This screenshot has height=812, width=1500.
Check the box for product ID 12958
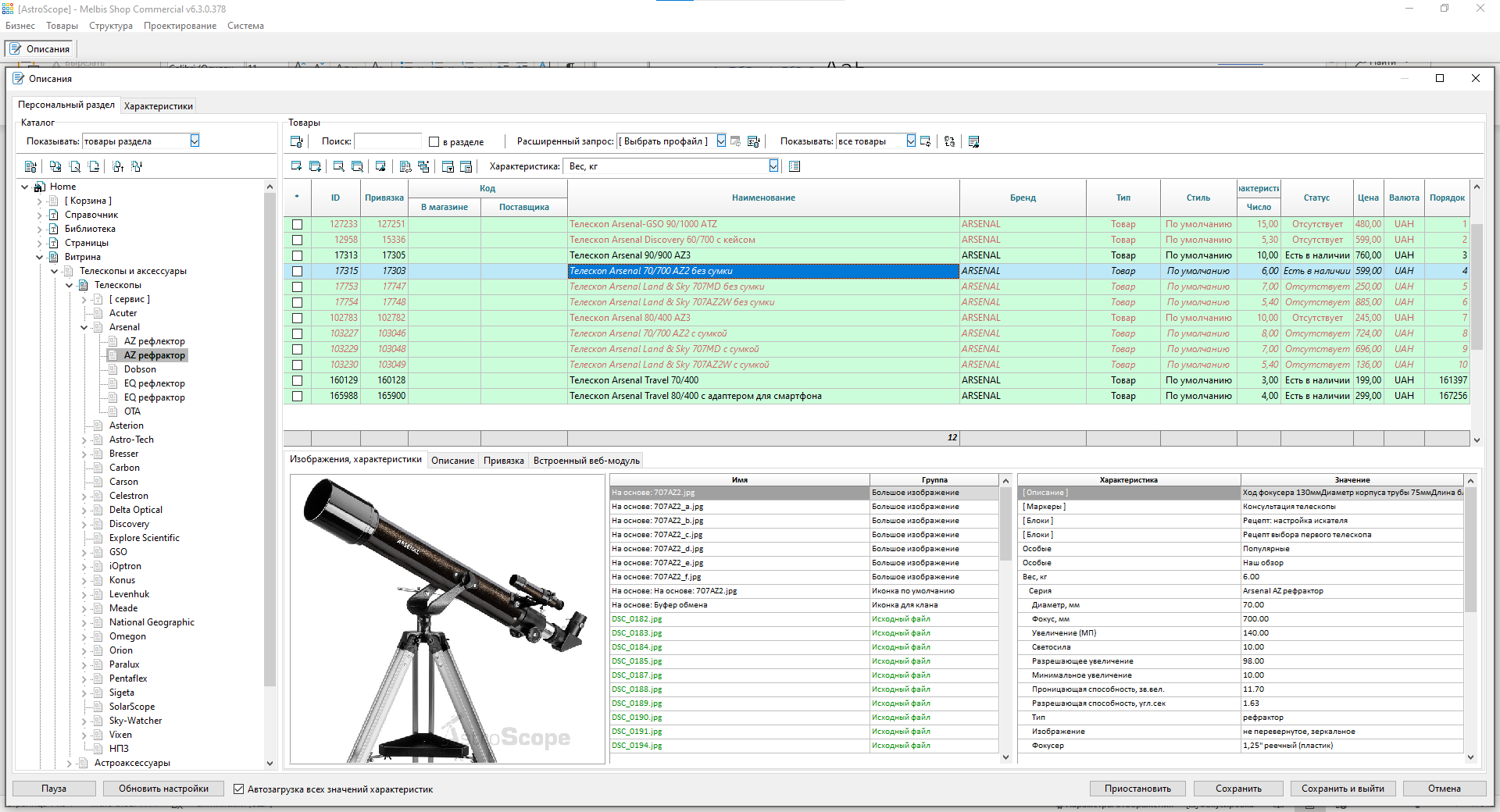[x=297, y=240]
